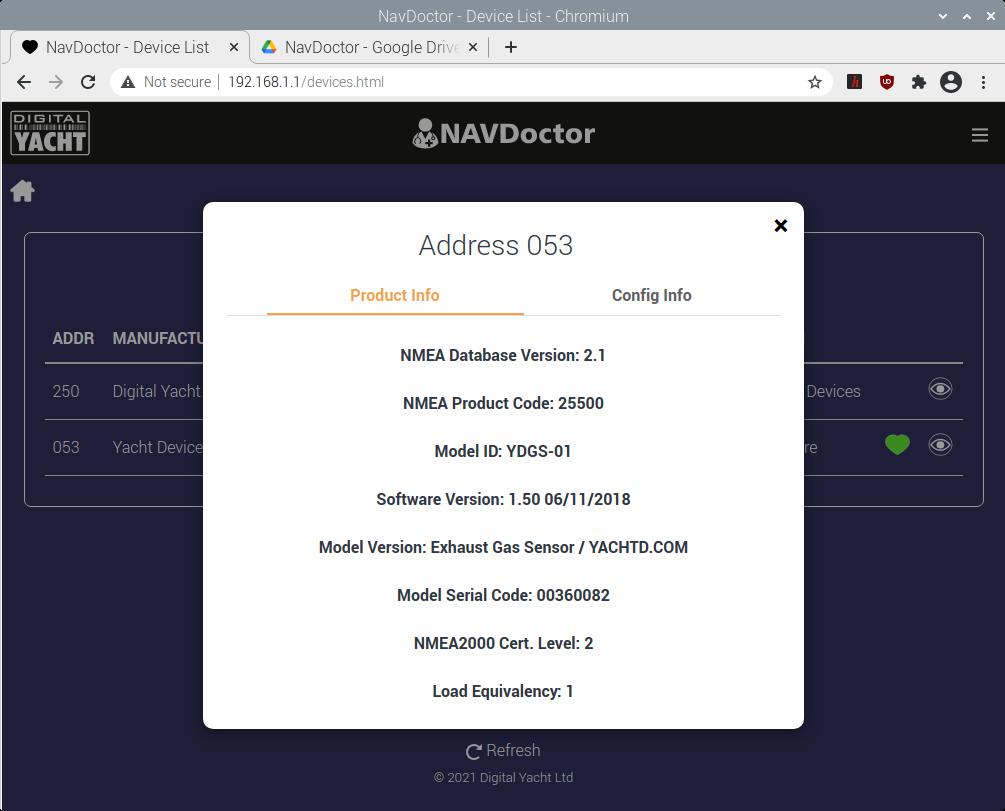Refresh the device list
This screenshot has width=1005, height=811.
pos(503,751)
